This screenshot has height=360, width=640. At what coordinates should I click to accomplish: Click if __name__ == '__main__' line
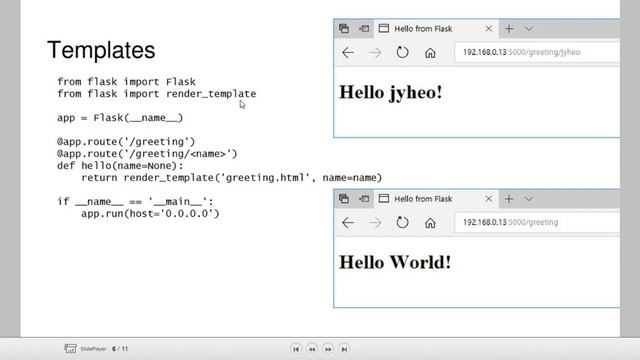click(x=135, y=202)
